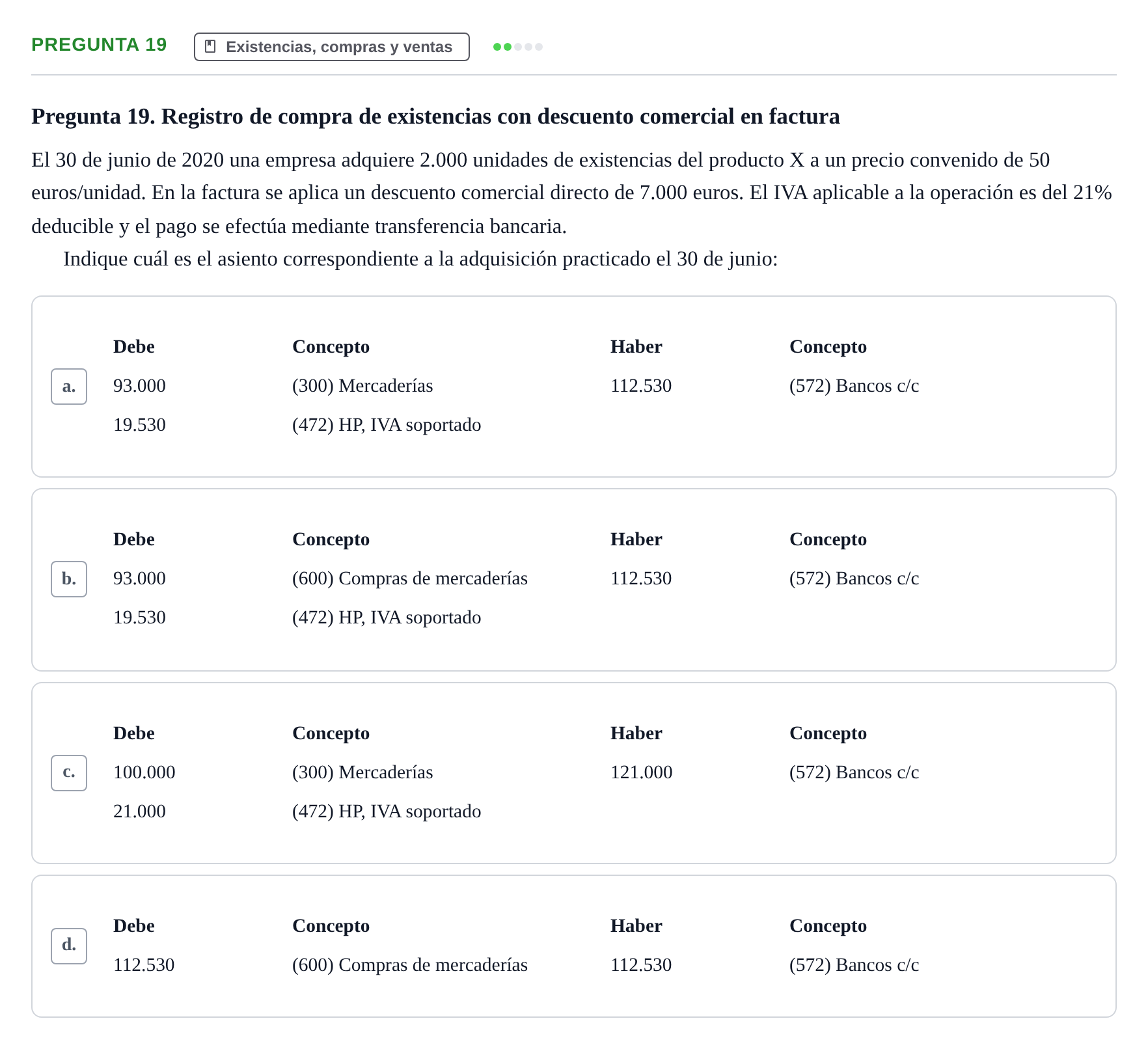
Task: Click the "21.000" Debe amount in option c
Action: (139, 811)
